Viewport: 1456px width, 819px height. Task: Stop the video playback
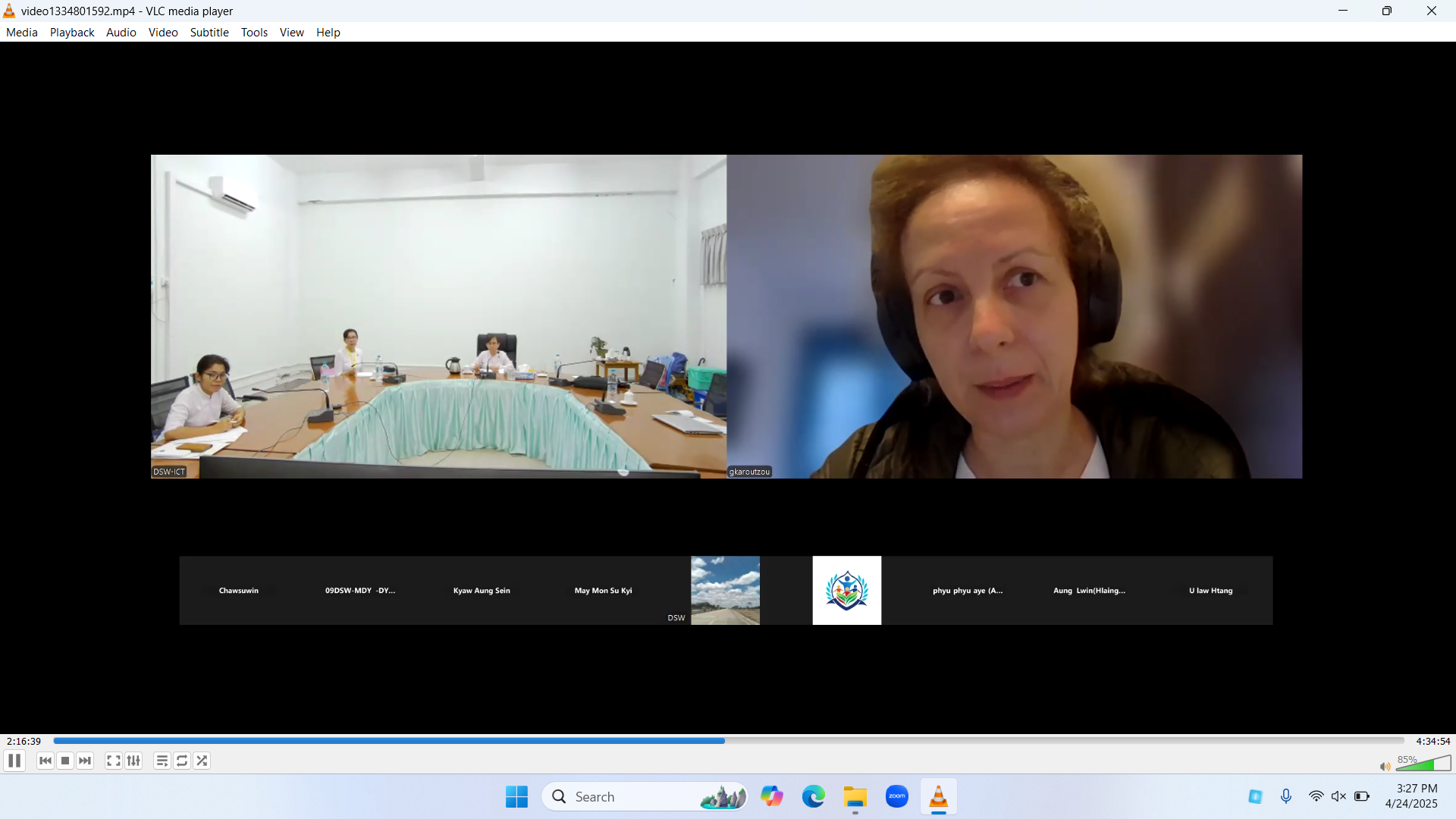(65, 761)
